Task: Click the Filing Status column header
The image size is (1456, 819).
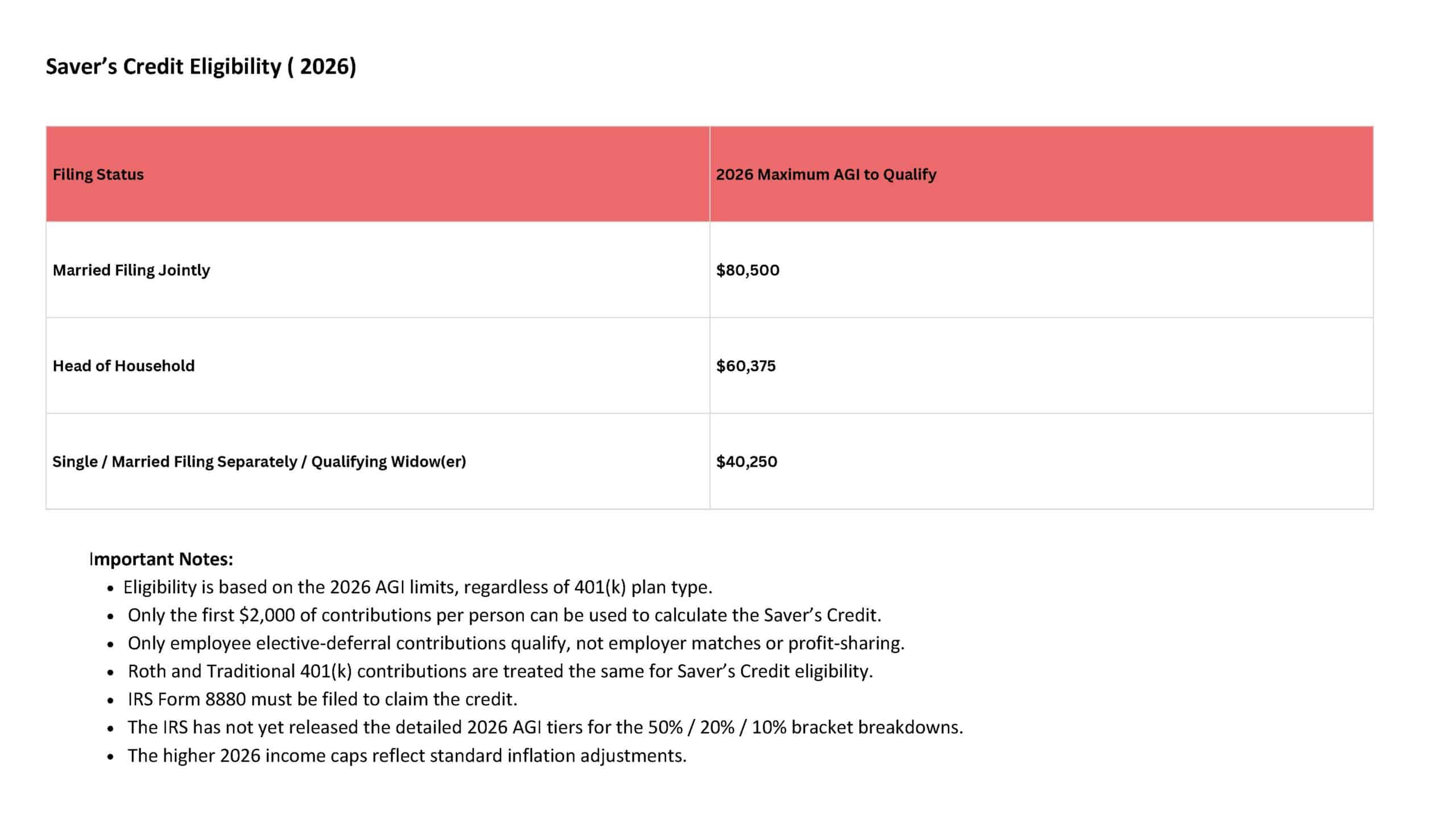Action: (98, 174)
